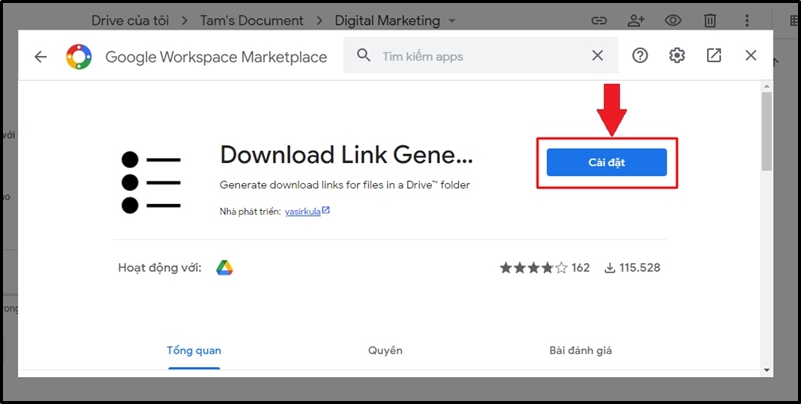801x404 pixels.
Task: Switch to the Tổng quan tab
Action: coord(194,351)
